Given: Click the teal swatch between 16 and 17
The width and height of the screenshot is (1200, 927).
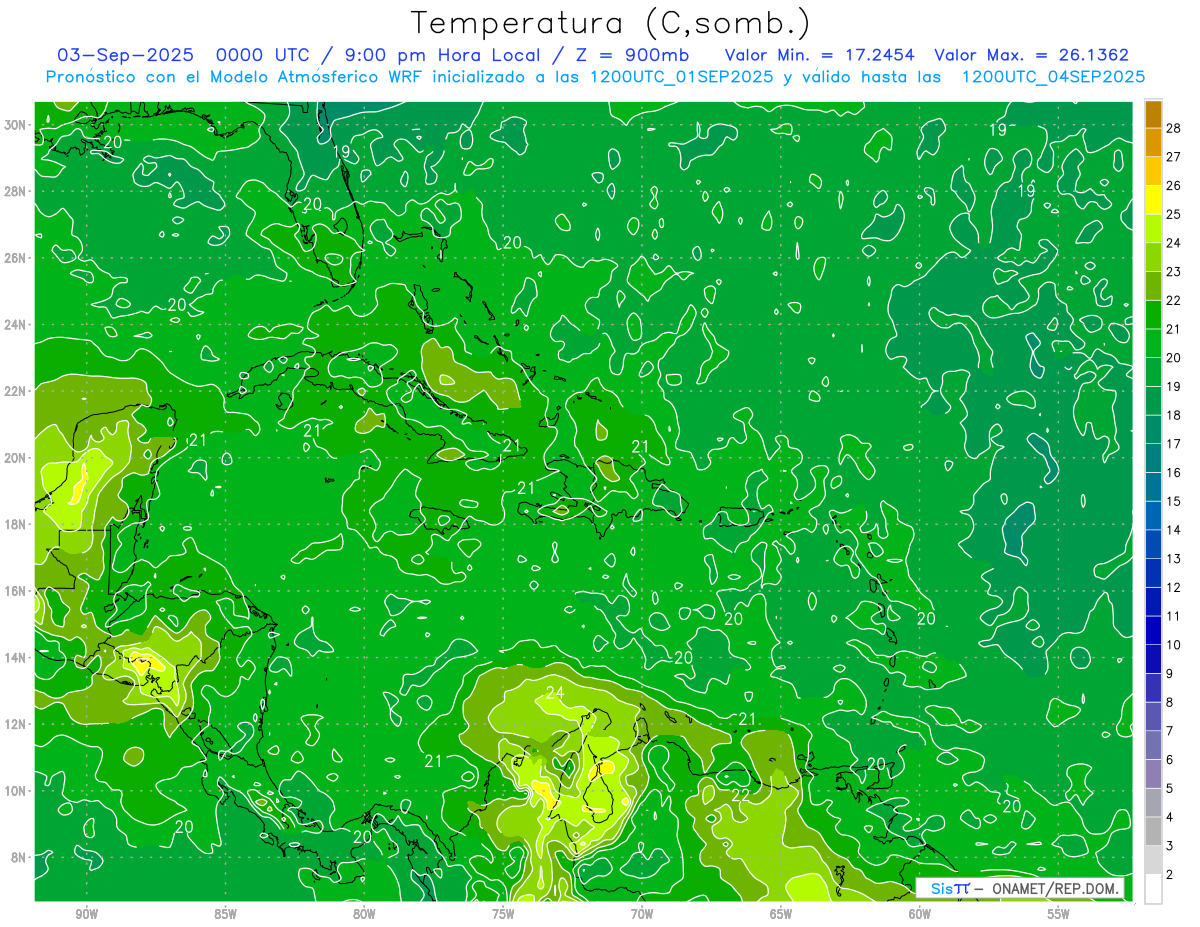Looking at the screenshot, I should [1153, 458].
